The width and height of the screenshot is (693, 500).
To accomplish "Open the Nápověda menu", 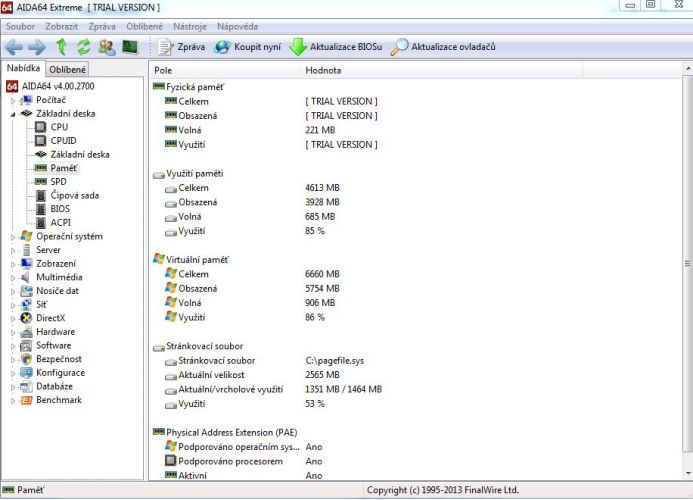I will coord(237,27).
